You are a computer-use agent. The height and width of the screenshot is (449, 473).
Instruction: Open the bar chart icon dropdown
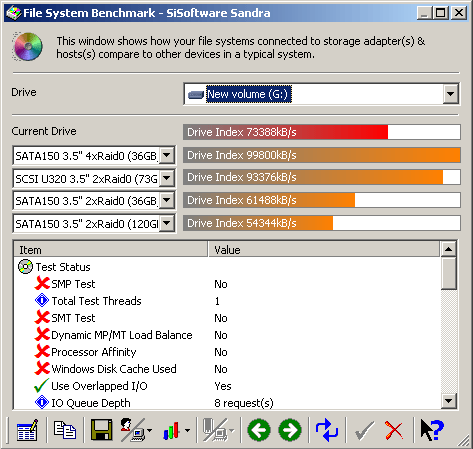click(187, 430)
